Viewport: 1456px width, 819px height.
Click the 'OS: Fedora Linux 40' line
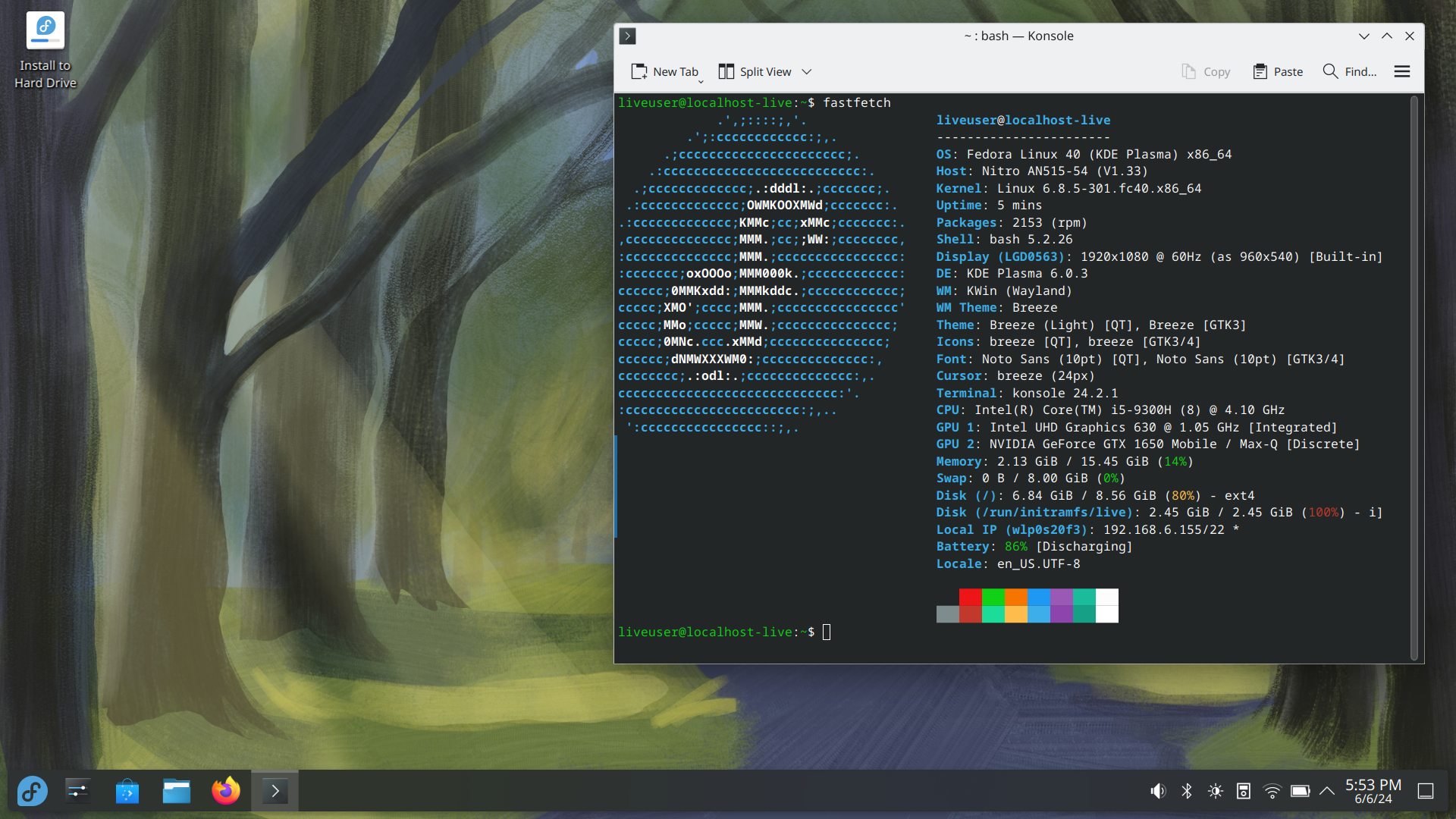click(1084, 154)
